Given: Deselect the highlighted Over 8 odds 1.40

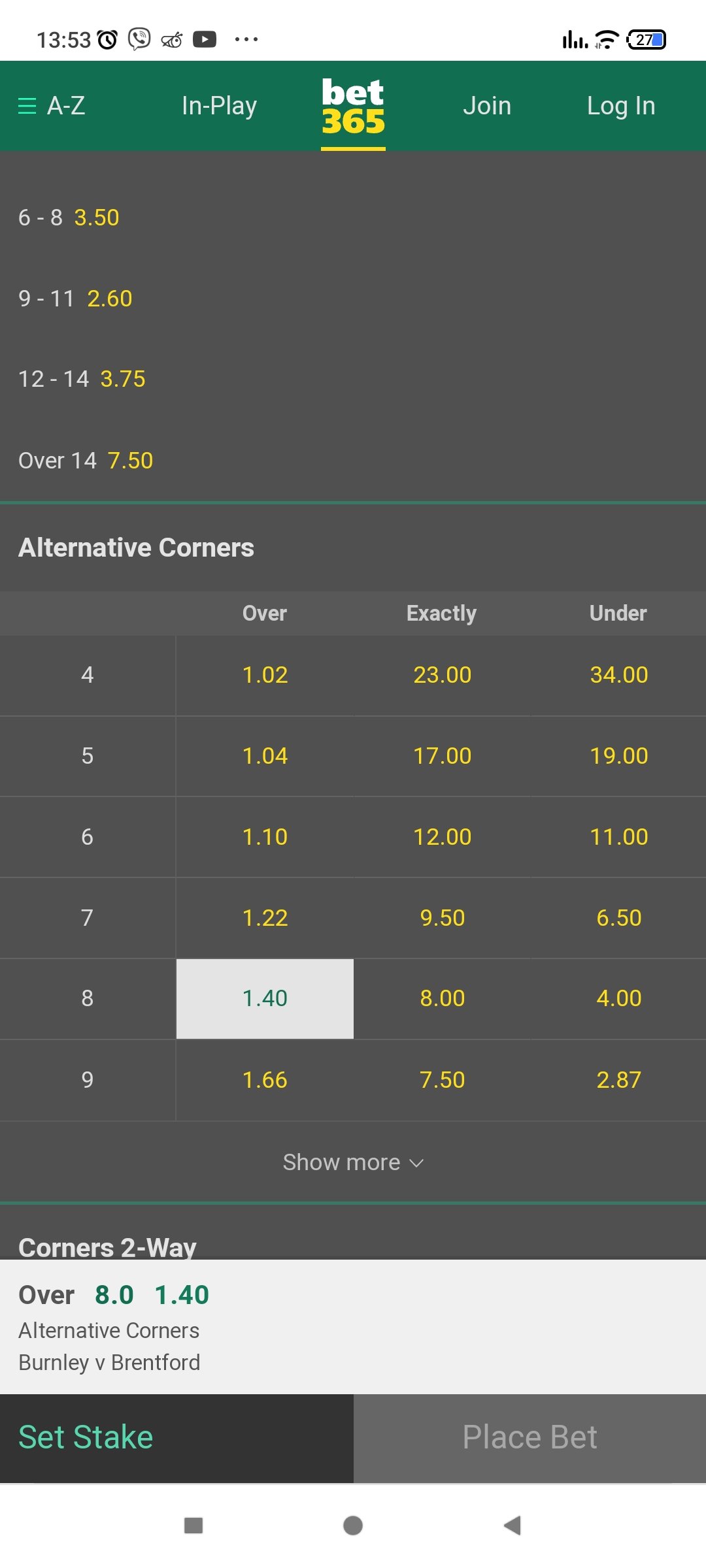Looking at the screenshot, I should click(x=265, y=998).
